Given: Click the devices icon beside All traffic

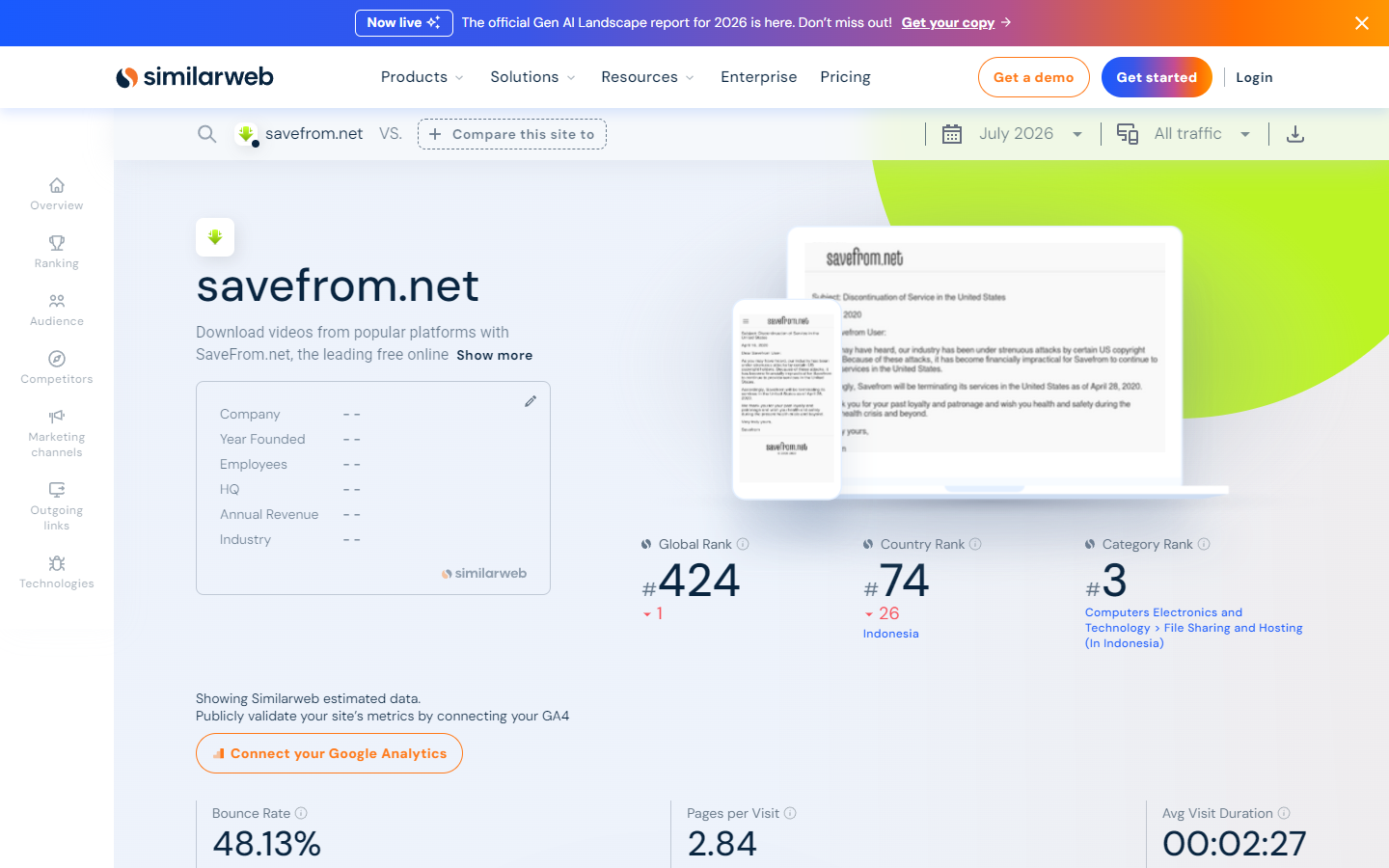Looking at the screenshot, I should (x=1128, y=134).
